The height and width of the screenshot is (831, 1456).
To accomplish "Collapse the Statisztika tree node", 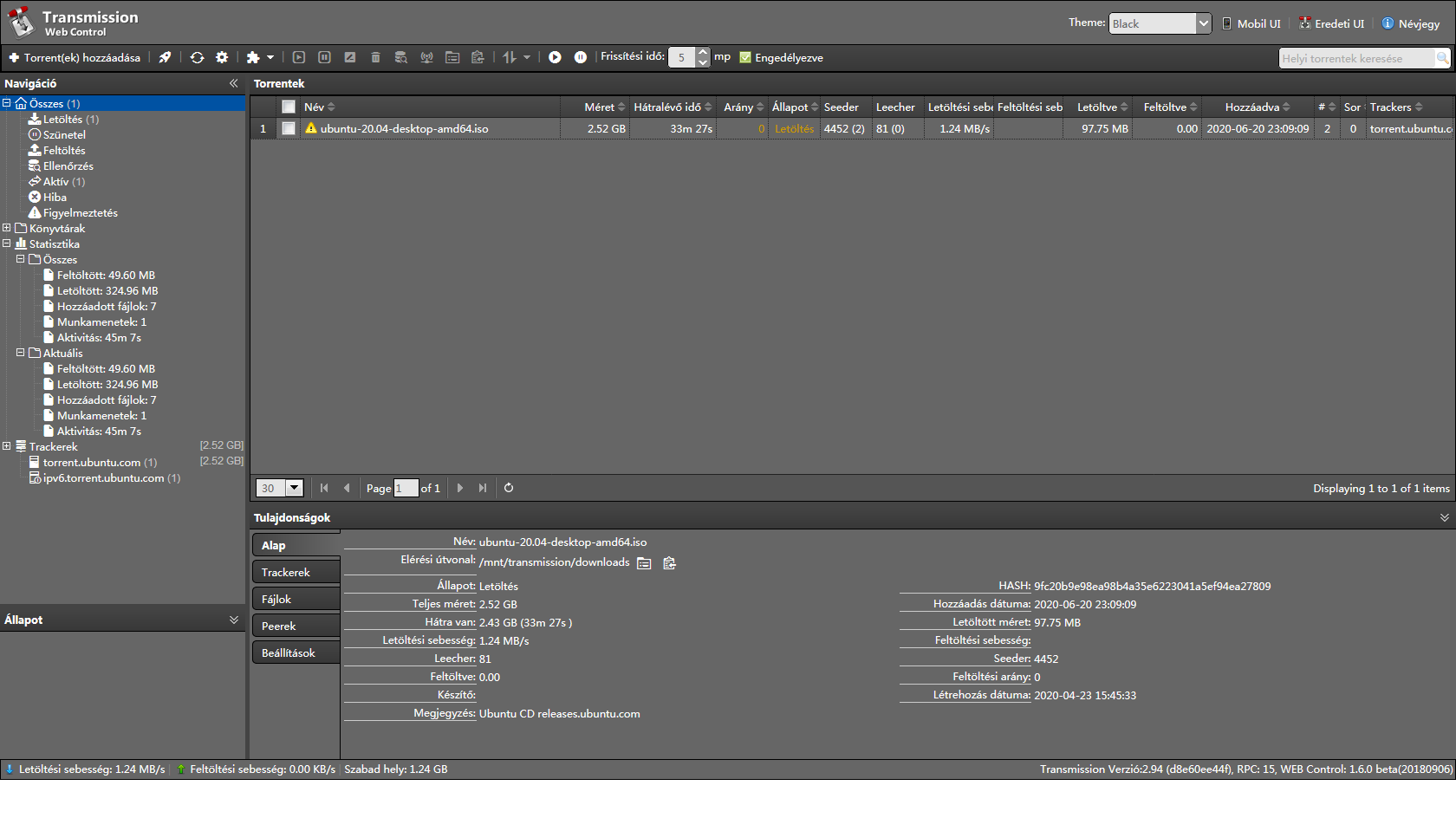I will click(x=7, y=243).
